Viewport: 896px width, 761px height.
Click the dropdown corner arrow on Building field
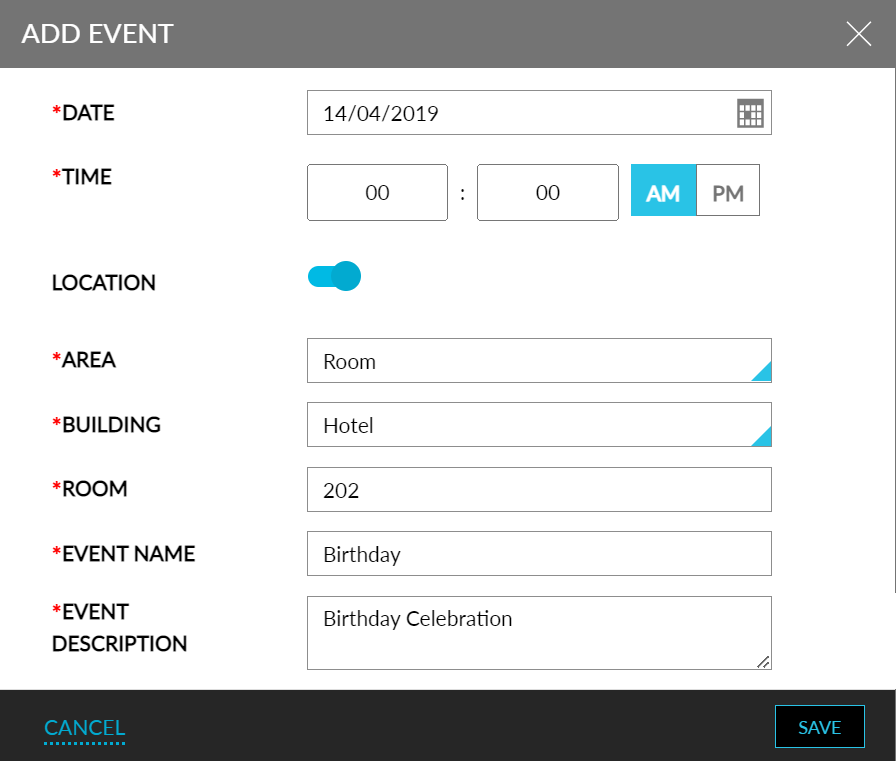pyautogui.click(x=765, y=436)
